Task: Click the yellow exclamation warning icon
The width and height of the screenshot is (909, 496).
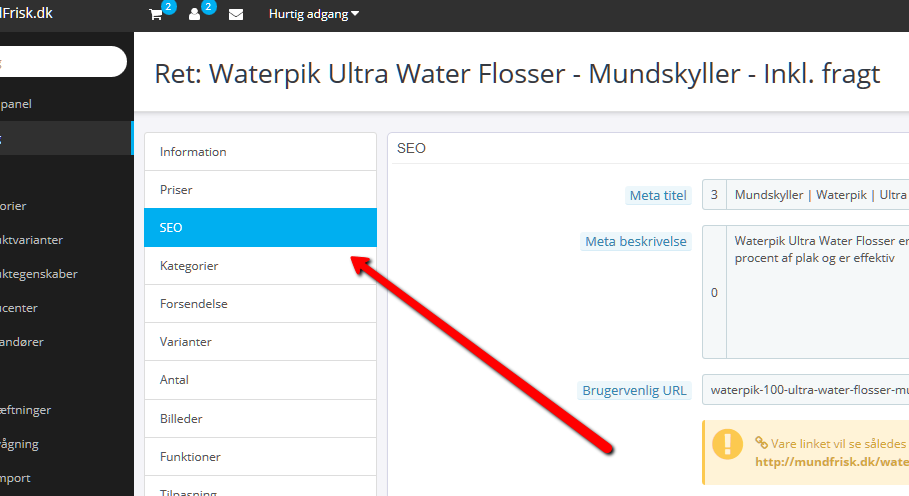Action: 727,444
